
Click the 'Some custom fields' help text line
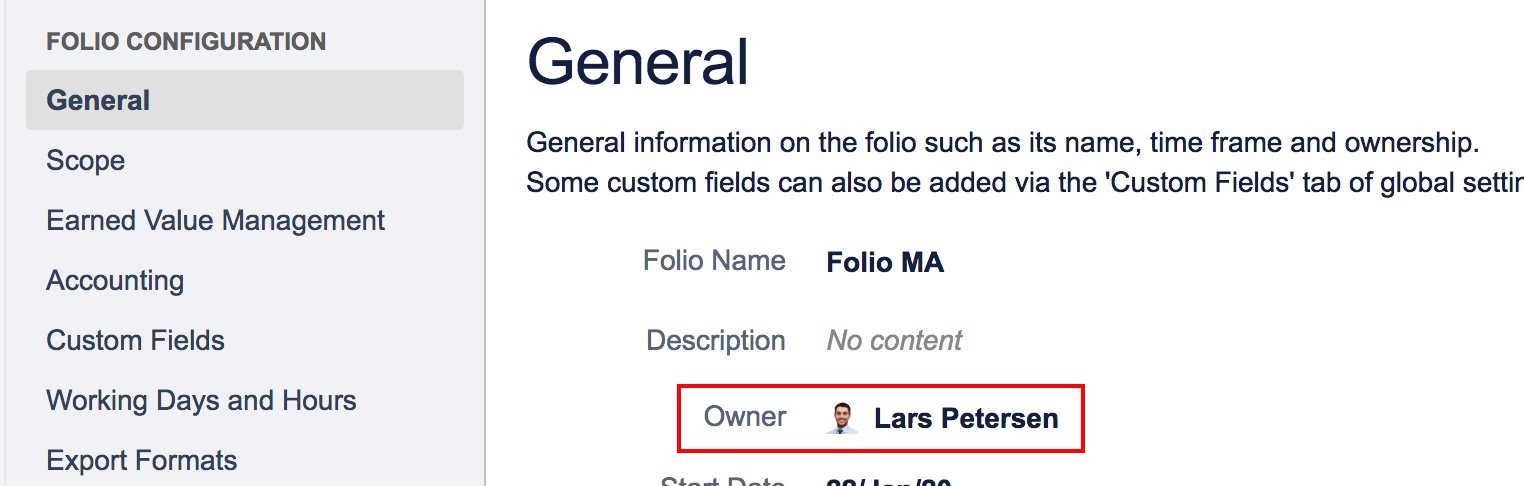pyautogui.click(x=1024, y=183)
